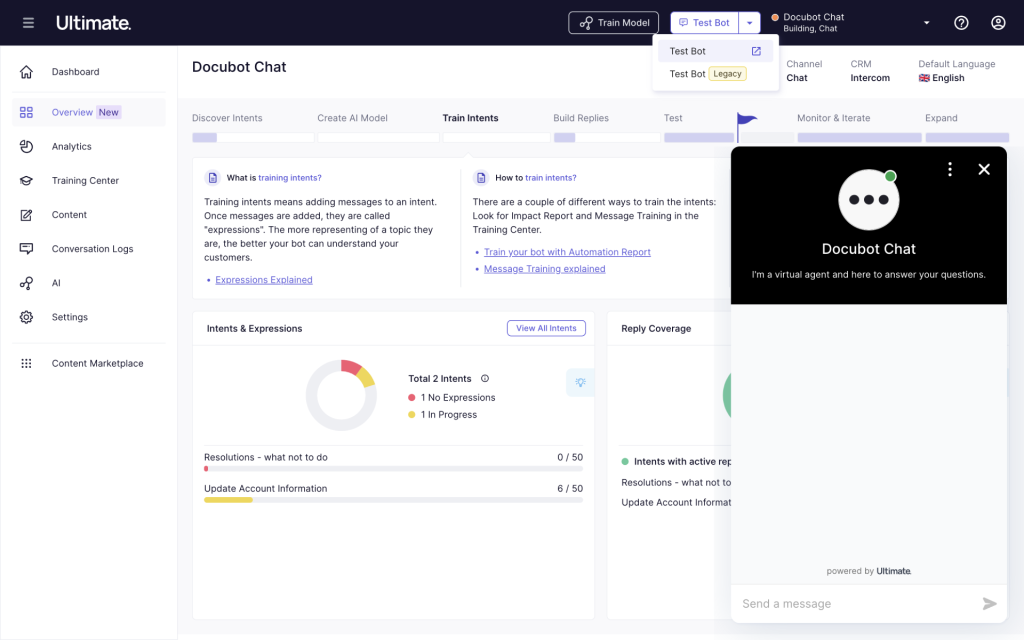Click the Channel Chat value
This screenshot has width=1024, height=640.
(x=797, y=78)
